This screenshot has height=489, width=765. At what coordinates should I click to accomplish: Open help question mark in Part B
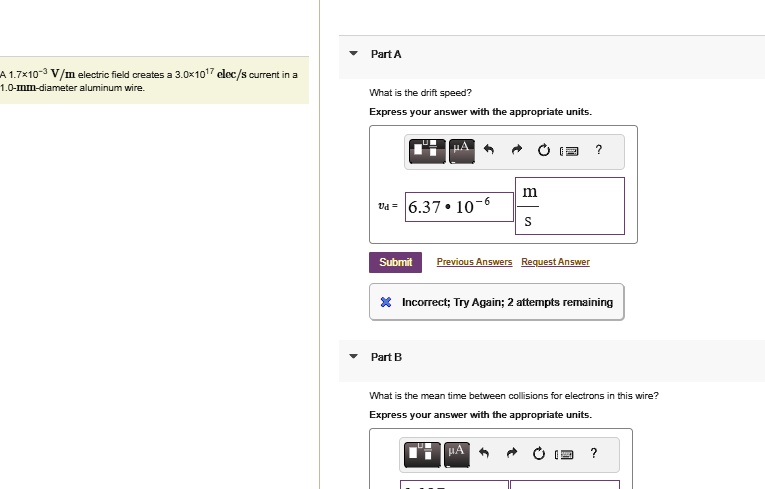coord(594,453)
